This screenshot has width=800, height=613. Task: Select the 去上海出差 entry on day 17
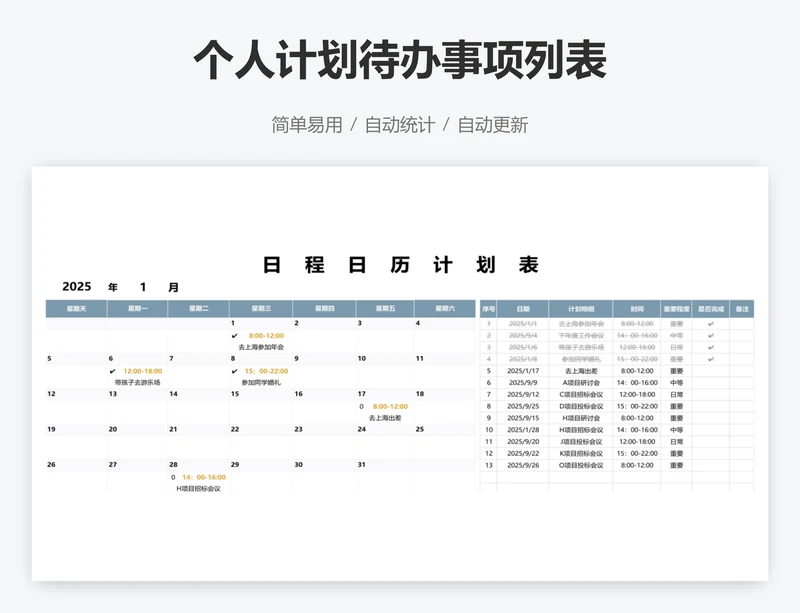pos(383,418)
